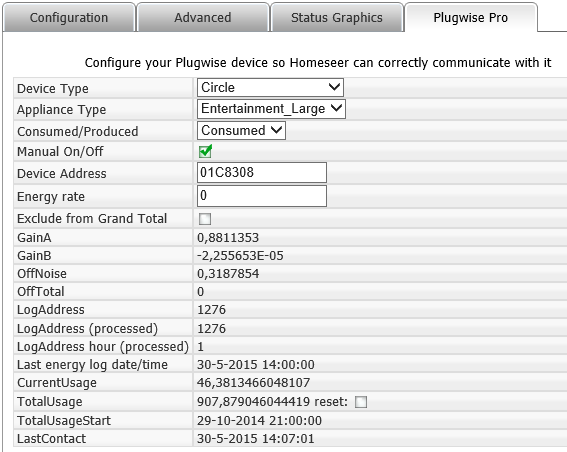567x452 pixels.
Task: Click the OffNoise value 0,3187854
Action: tap(228, 274)
